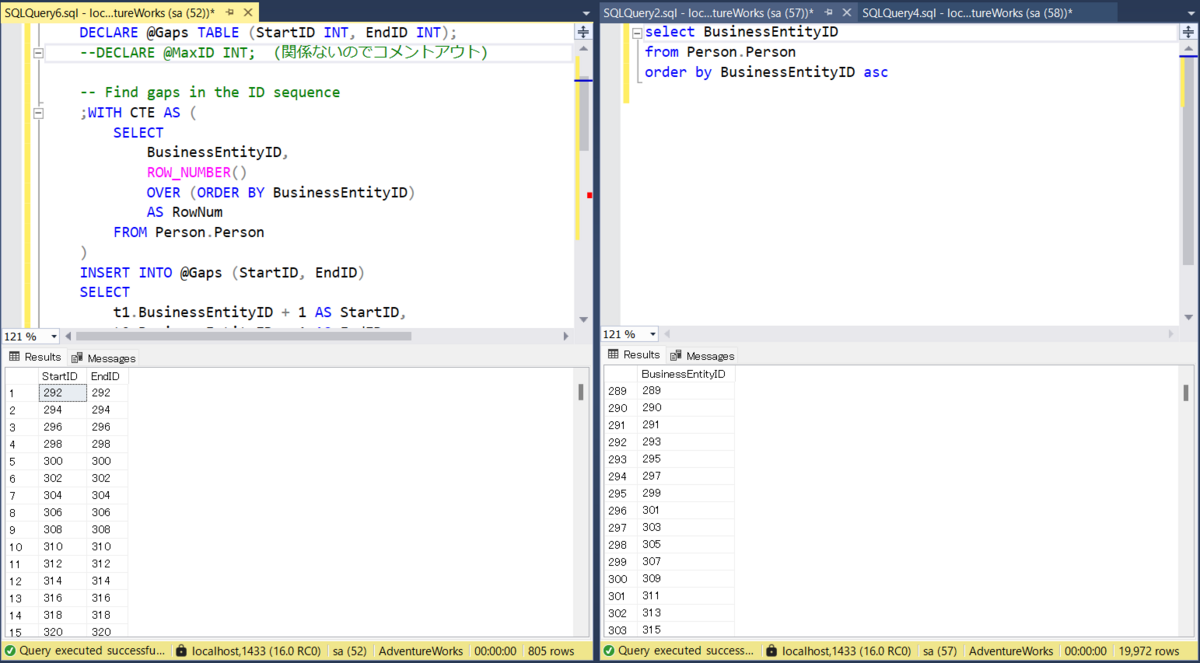Screen dimensions: 1200x663
Task: Click lock icon beside localhost in left status
Action: (x=181, y=651)
